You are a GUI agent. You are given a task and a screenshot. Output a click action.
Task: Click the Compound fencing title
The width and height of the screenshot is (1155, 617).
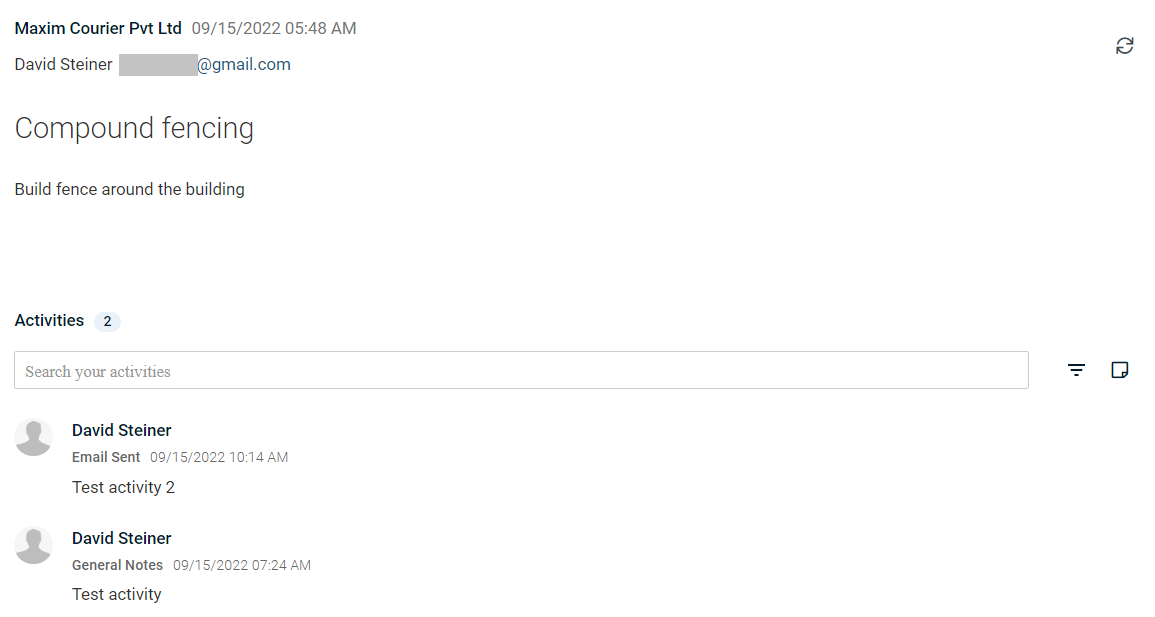(134, 128)
